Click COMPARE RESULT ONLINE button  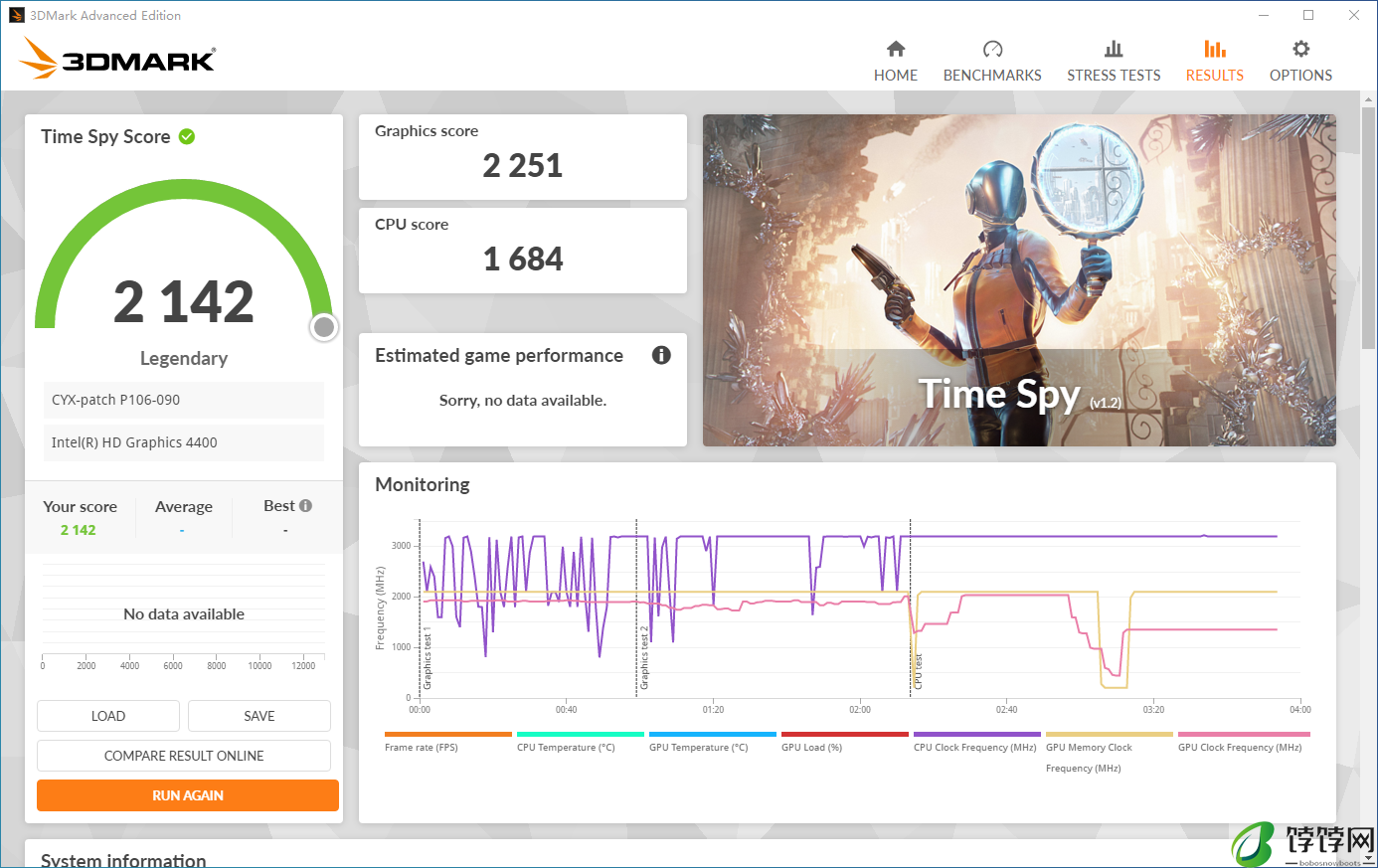point(184,756)
